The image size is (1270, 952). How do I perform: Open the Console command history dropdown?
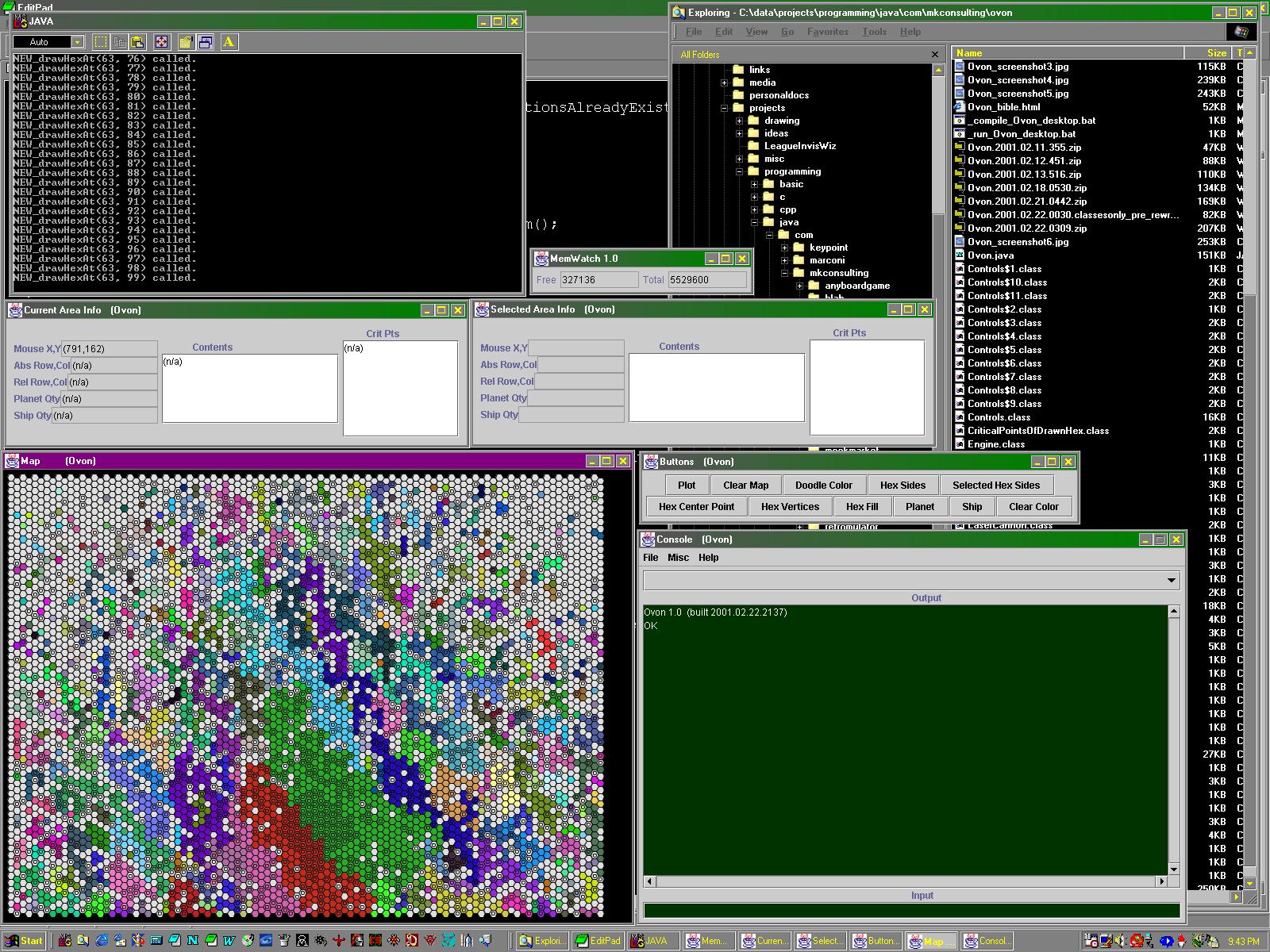1171,581
